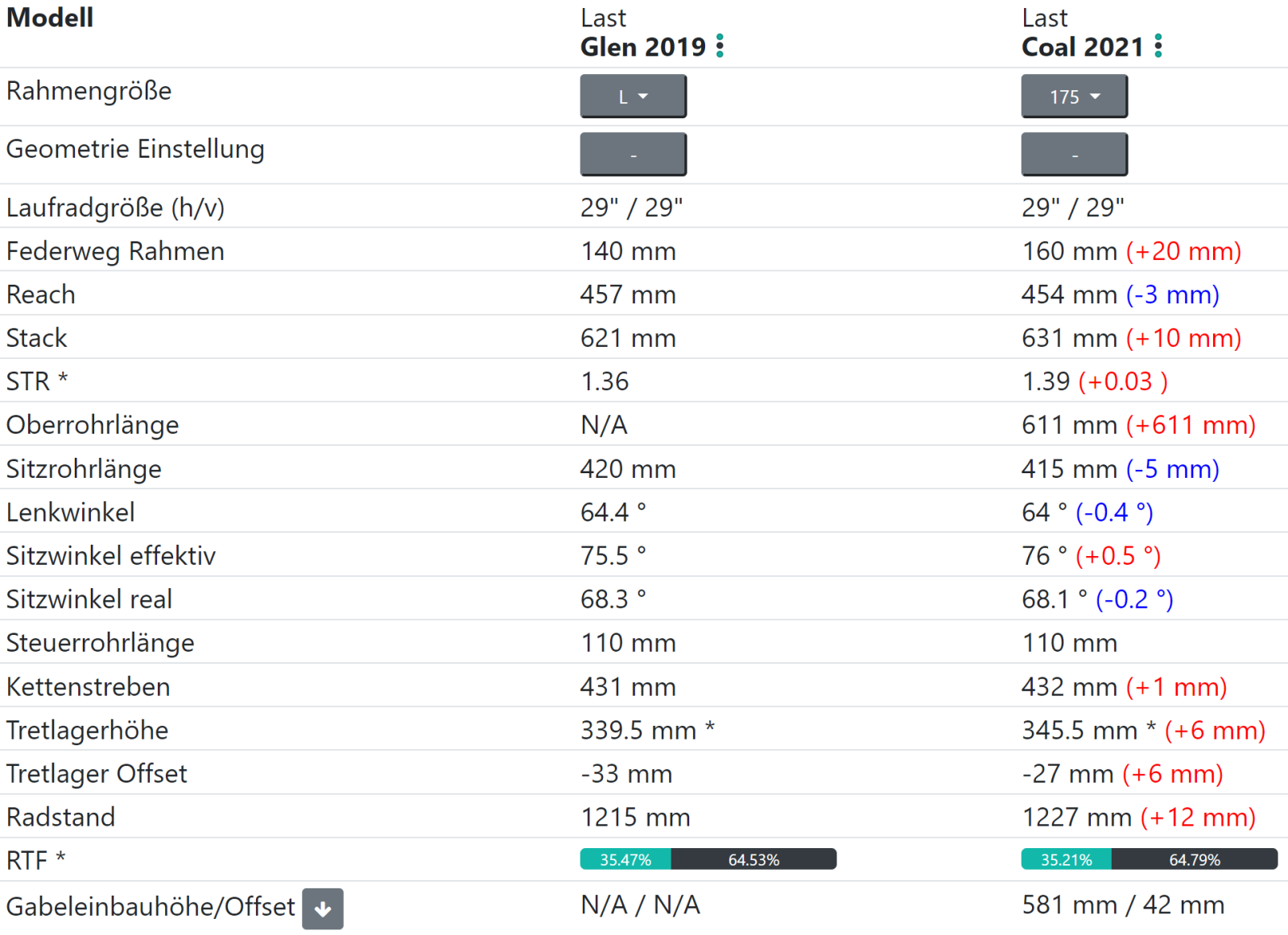Select the Coal 2021 model name
The height and width of the screenshot is (935, 1288).
[1082, 47]
